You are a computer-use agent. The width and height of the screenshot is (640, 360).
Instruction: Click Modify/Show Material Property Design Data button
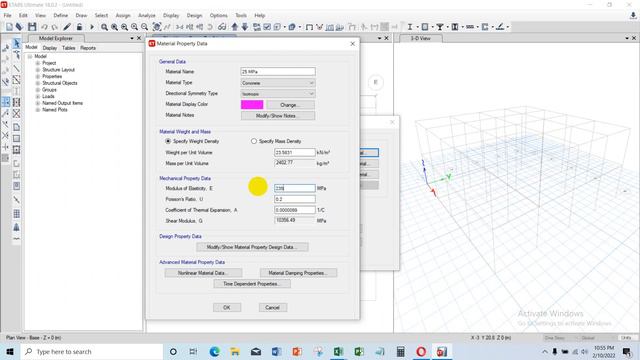coord(252,247)
